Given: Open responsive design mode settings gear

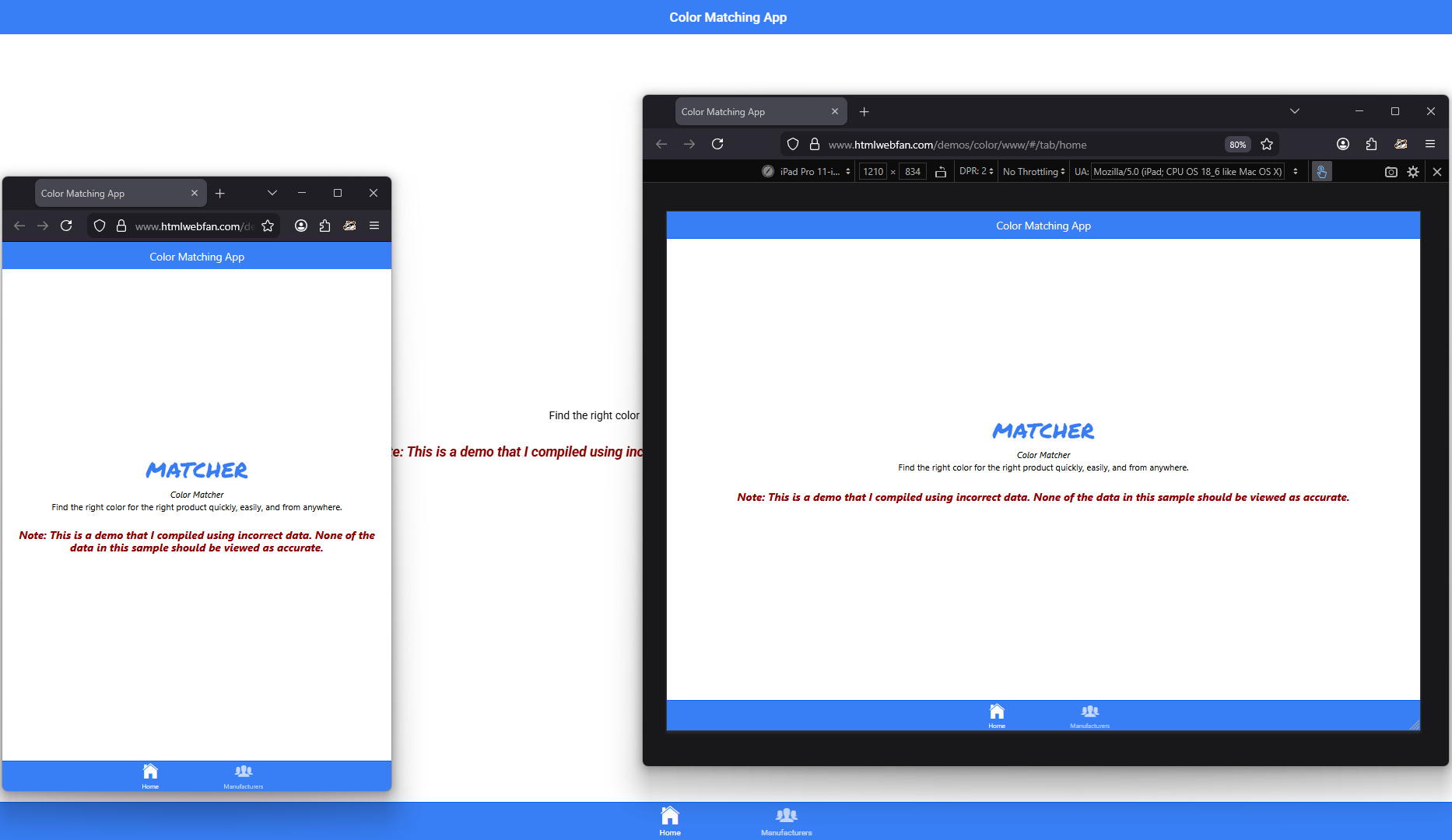Looking at the screenshot, I should point(1413,172).
